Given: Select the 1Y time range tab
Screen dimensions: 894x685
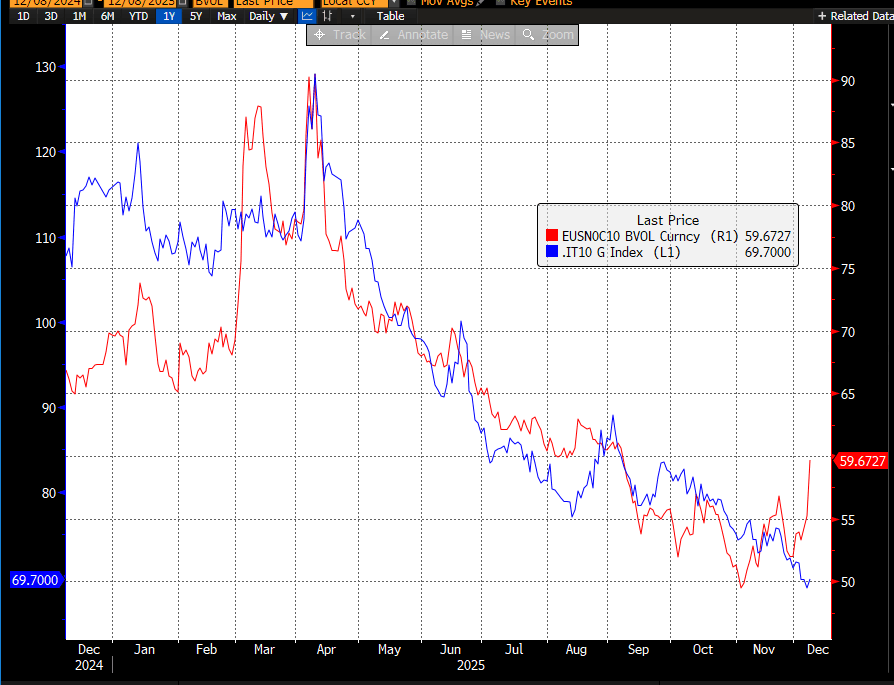Looking at the screenshot, I should pyautogui.click(x=169, y=16).
